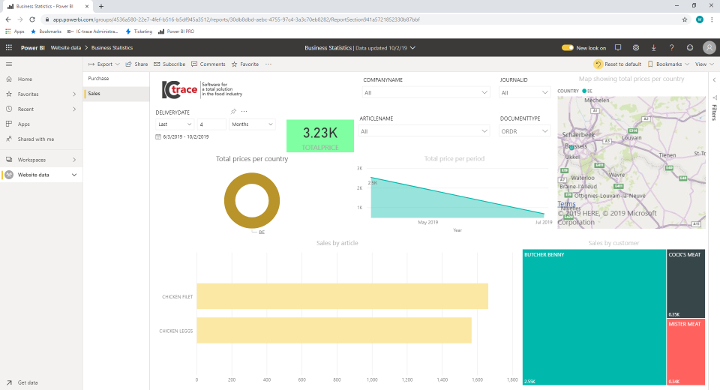Open the notifications icon in header

618,48
